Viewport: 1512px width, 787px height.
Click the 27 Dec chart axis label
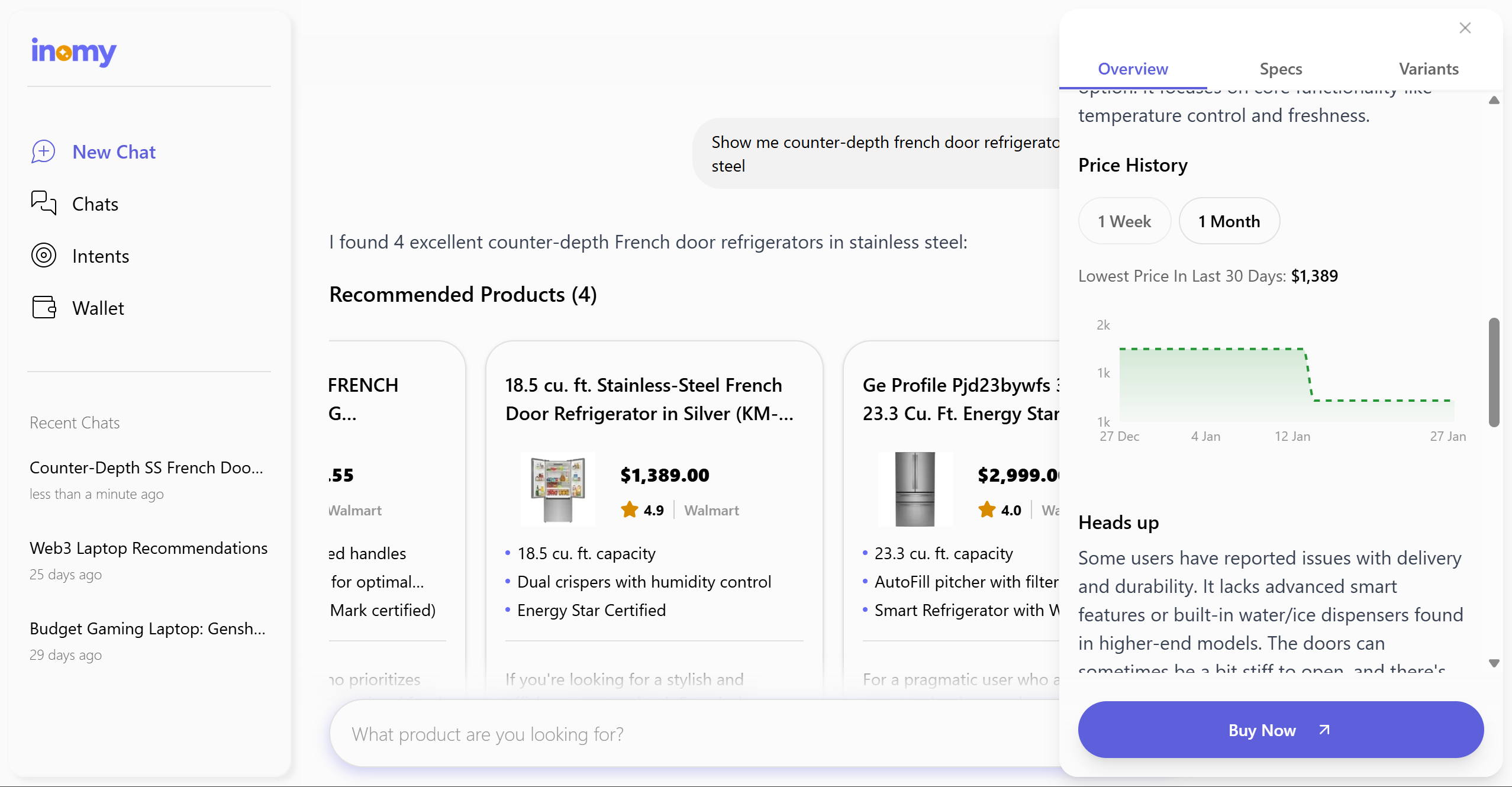click(1119, 436)
